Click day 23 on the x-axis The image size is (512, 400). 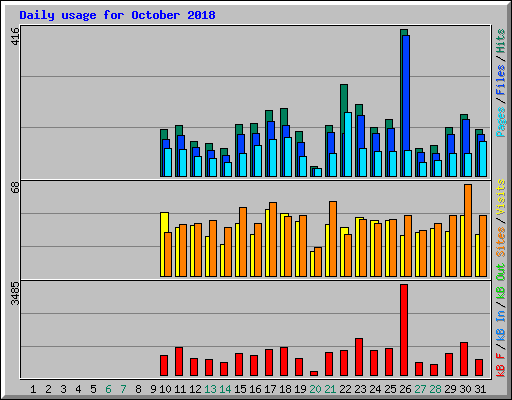(x=360, y=389)
